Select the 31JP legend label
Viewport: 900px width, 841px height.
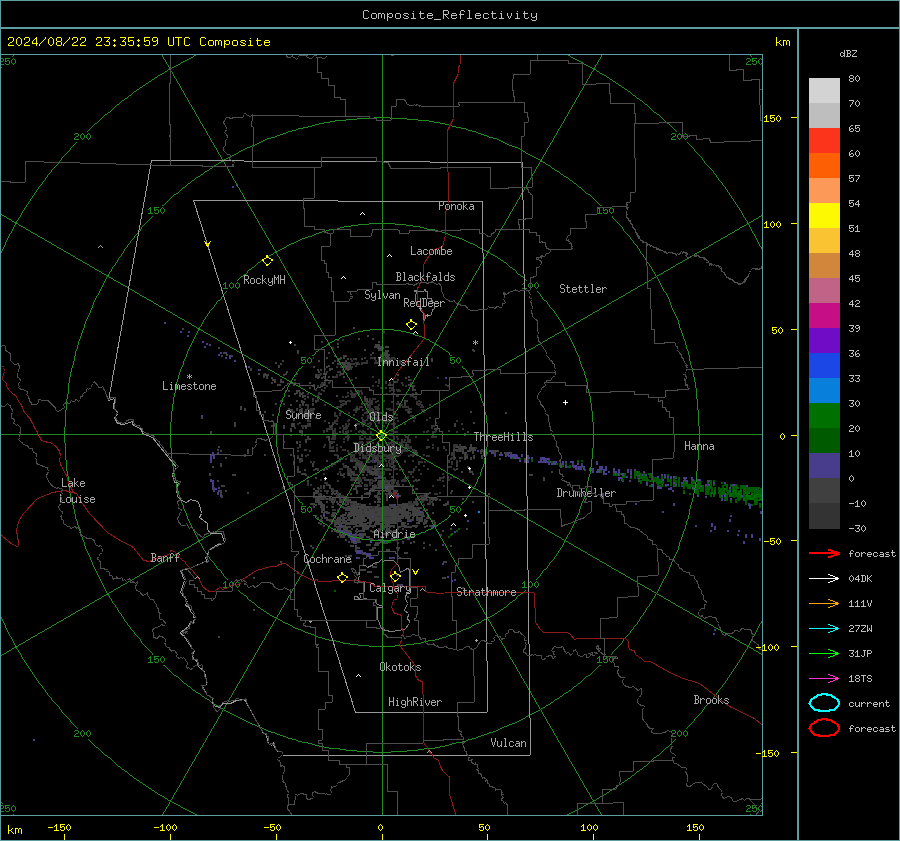[860, 653]
